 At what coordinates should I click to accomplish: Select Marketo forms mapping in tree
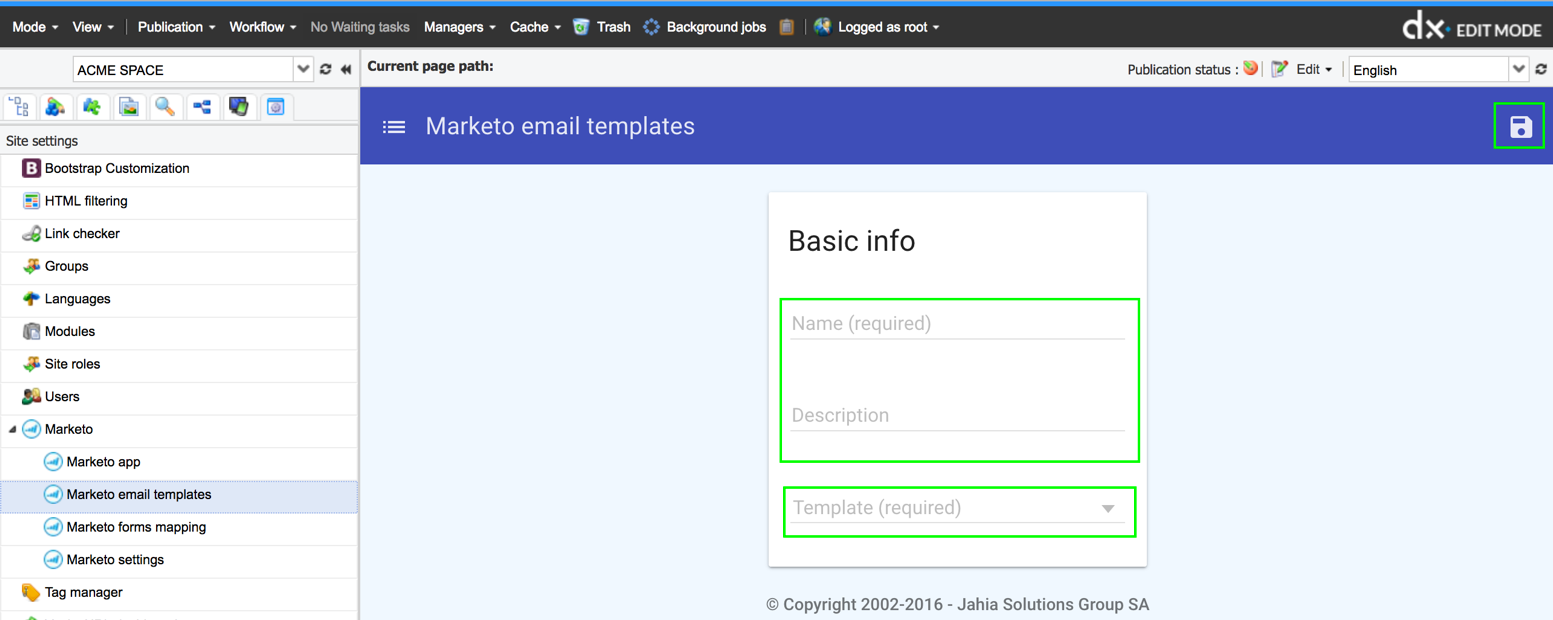136,527
